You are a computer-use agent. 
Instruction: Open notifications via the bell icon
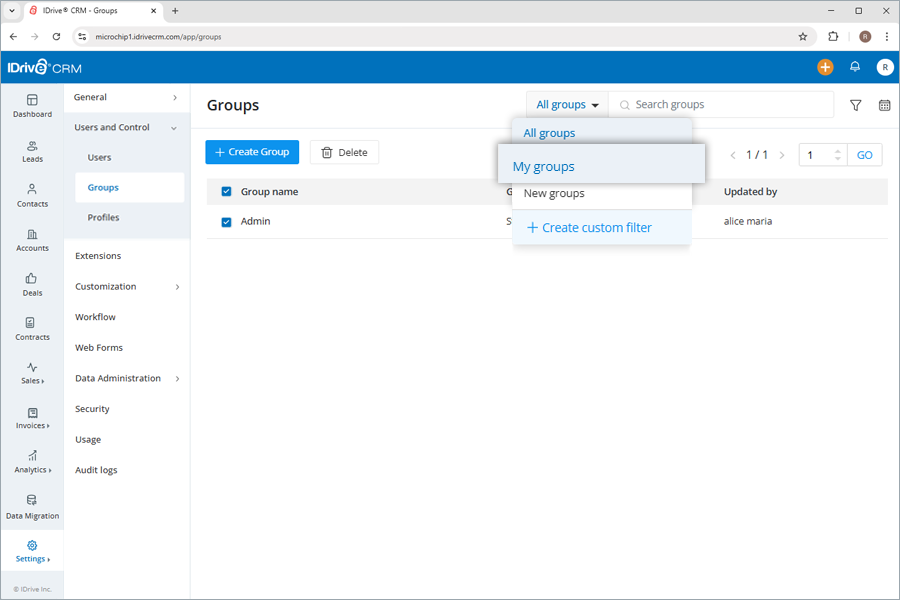click(x=856, y=66)
